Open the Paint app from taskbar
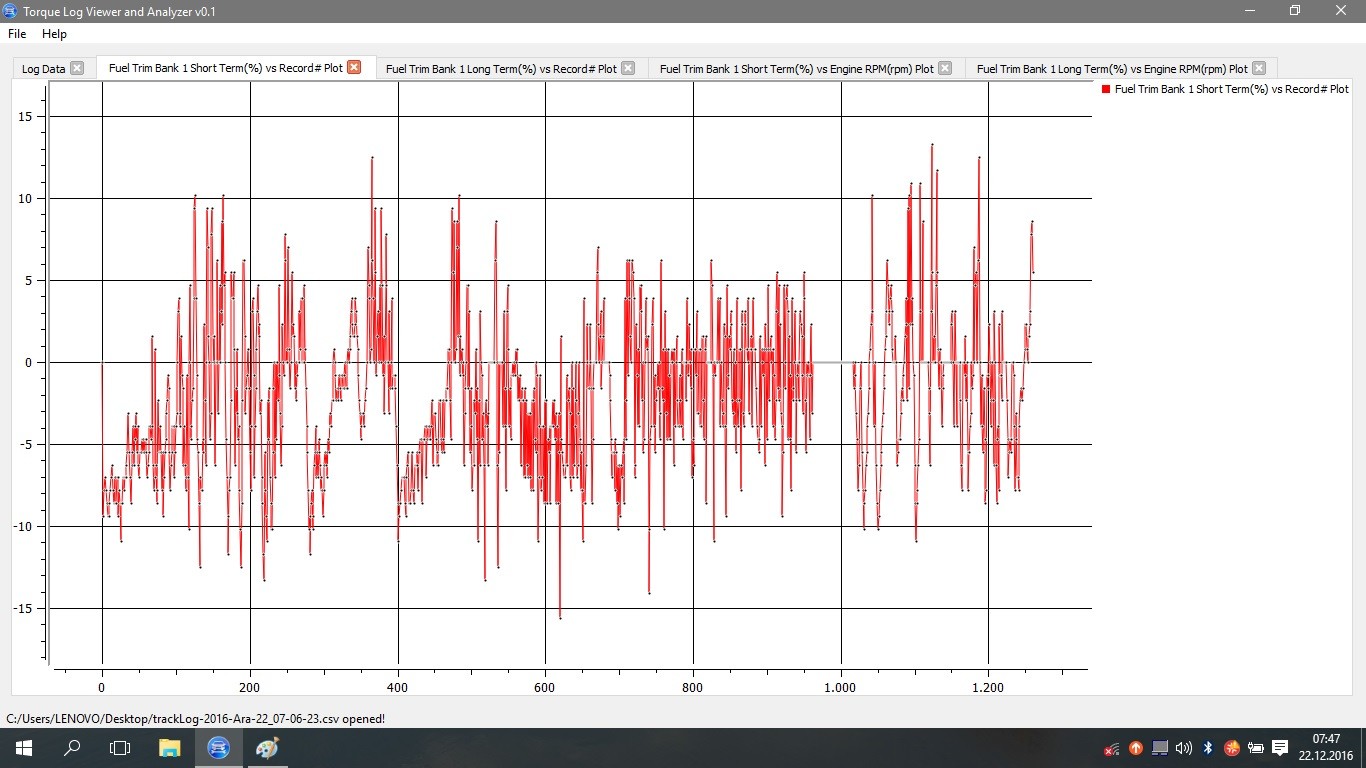Viewport: 1366px width, 768px height. (268, 748)
